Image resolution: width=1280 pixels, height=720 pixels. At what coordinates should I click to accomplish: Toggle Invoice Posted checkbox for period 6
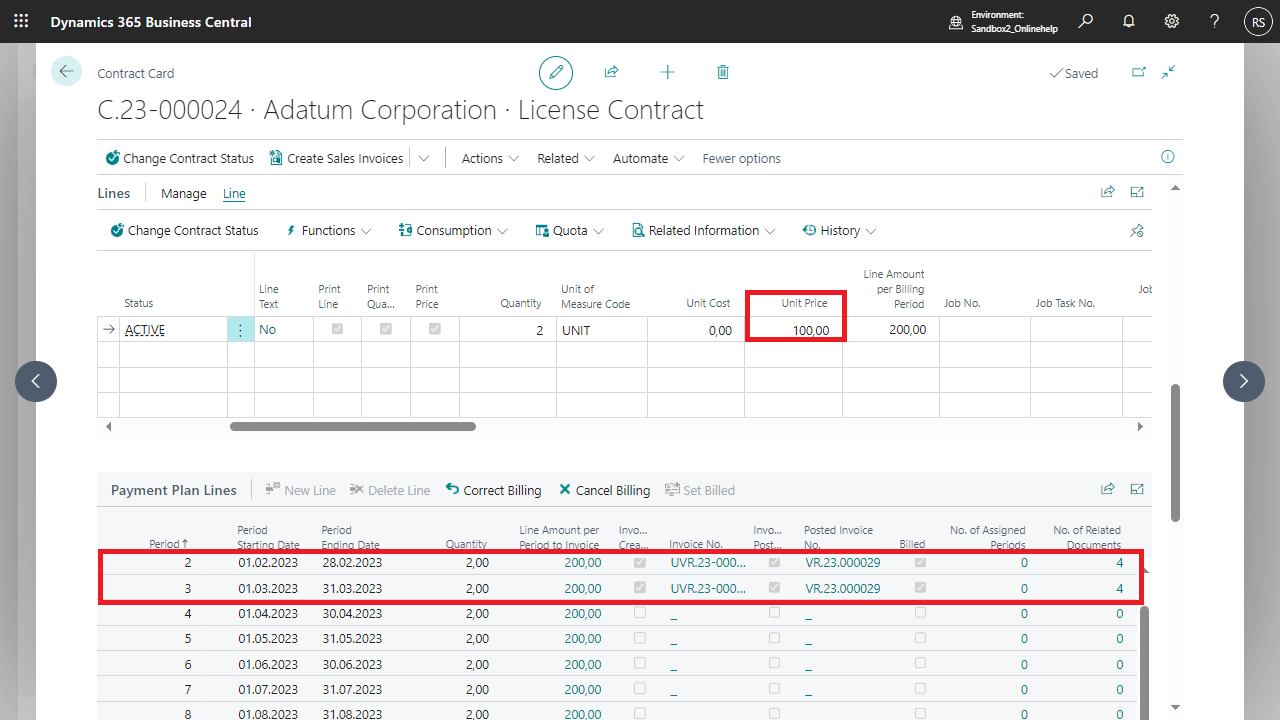pos(774,662)
